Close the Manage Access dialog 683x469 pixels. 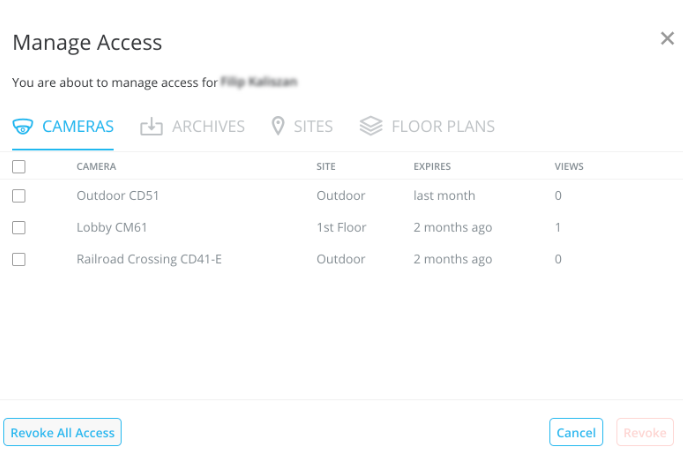point(667,39)
